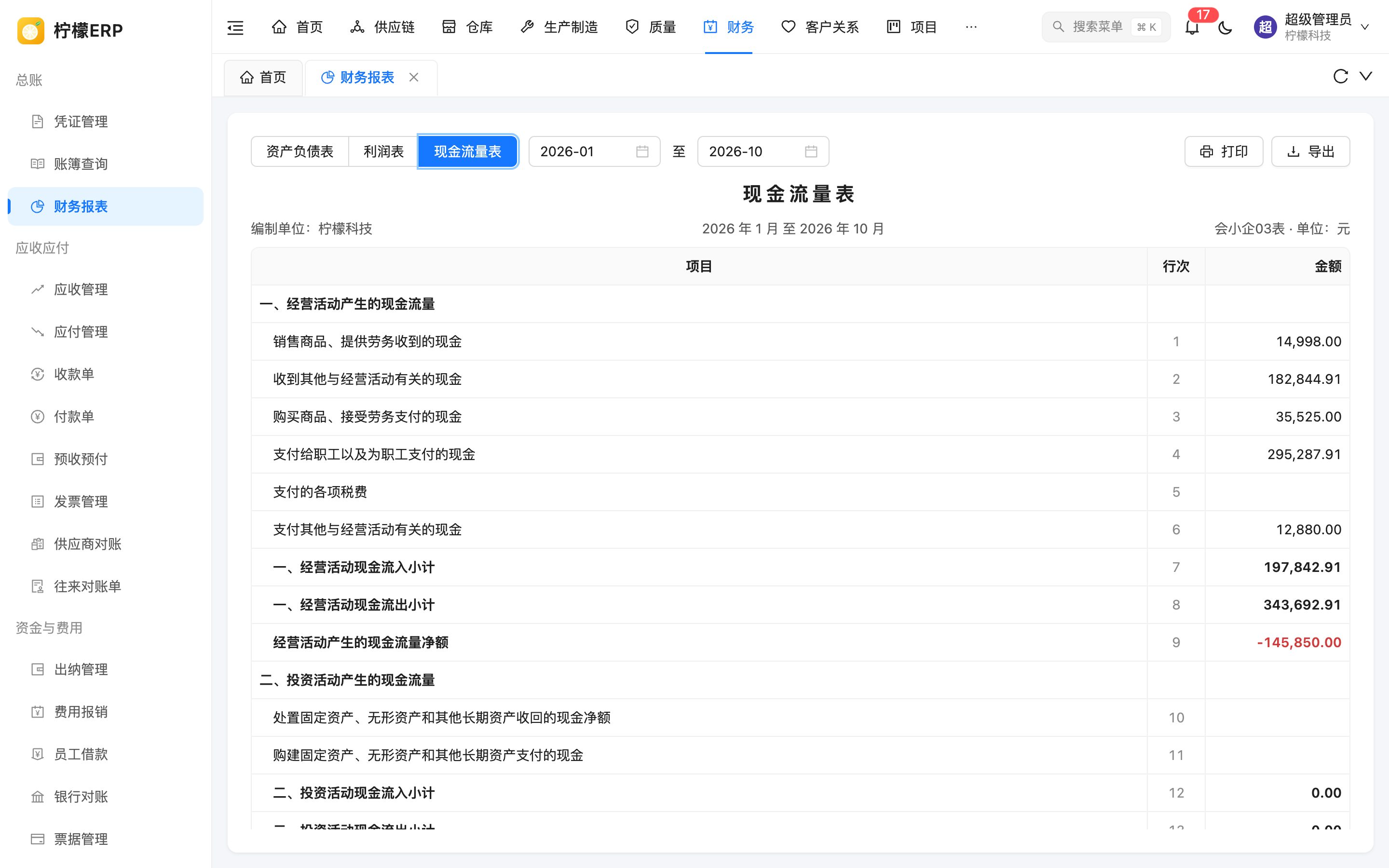Go to 项目 top menu

pyautogui.click(x=912, y=27)
